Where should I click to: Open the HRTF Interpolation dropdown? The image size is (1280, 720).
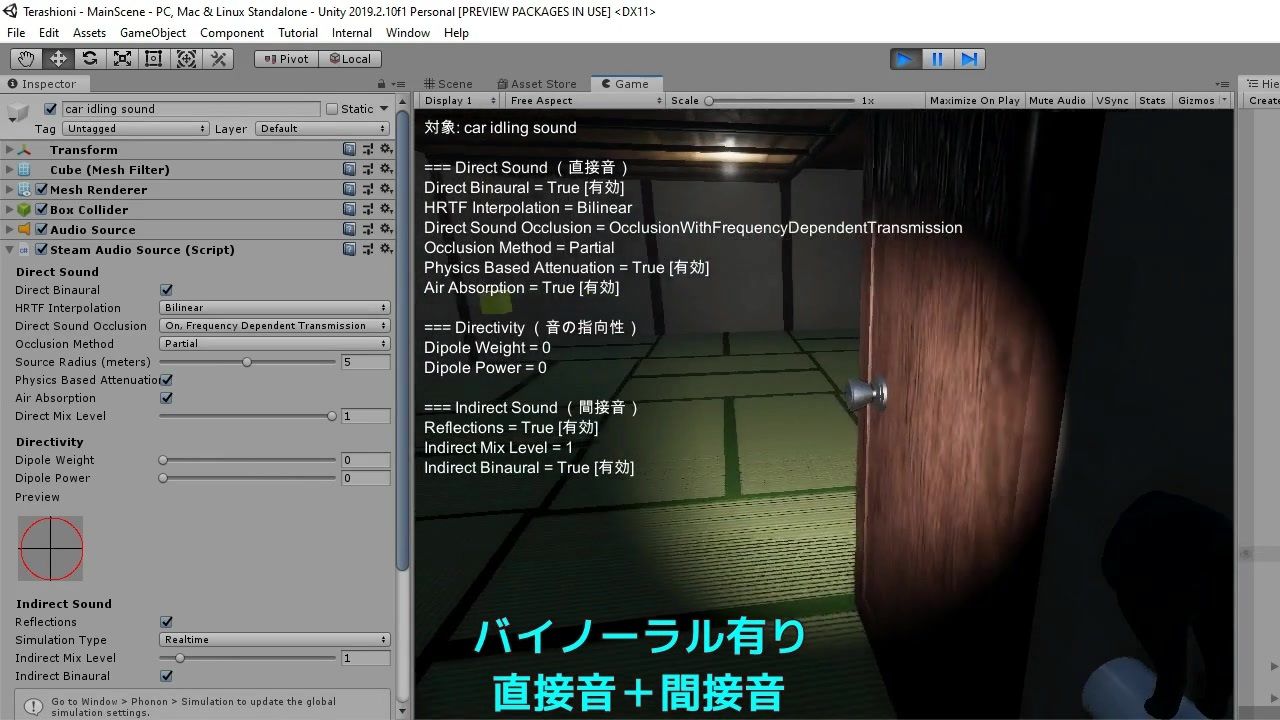coord(273,307)
